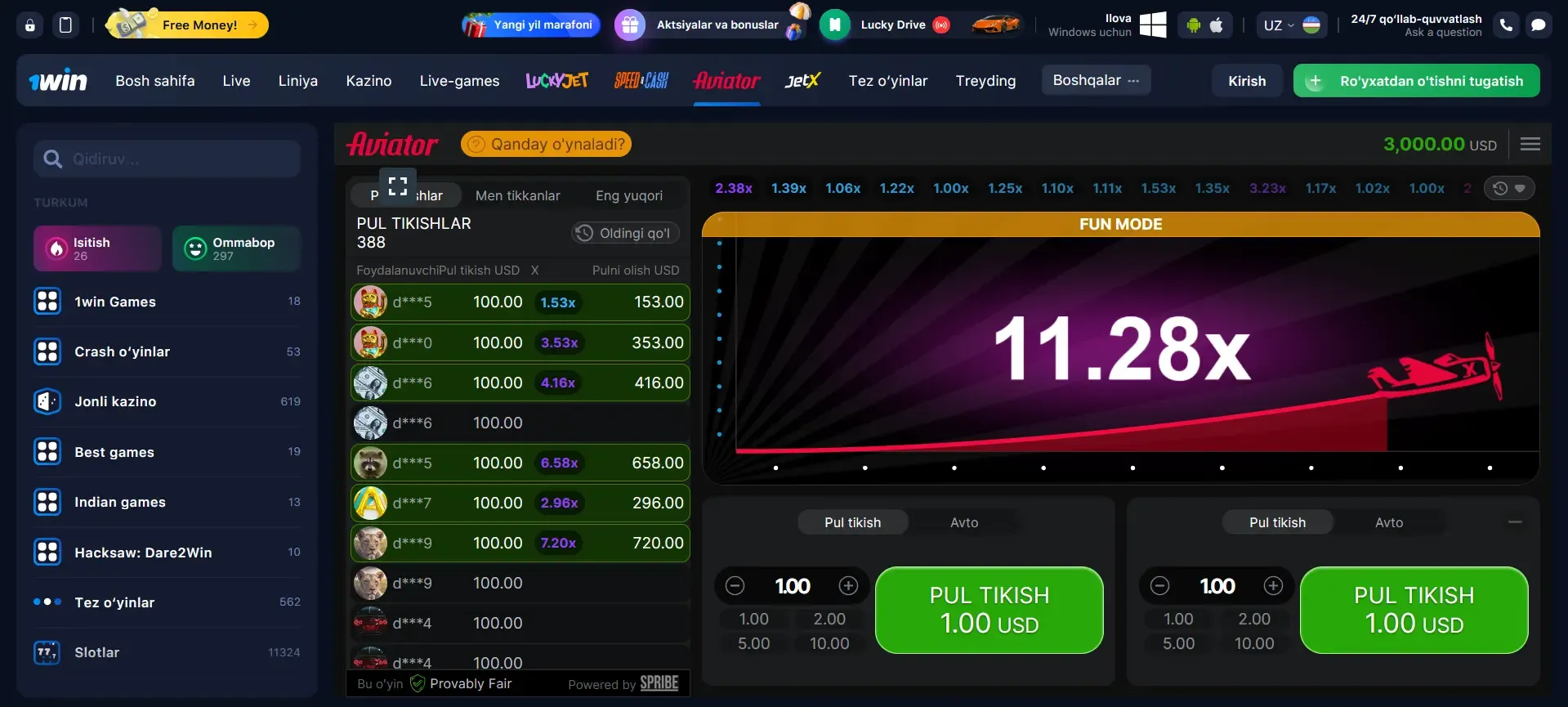The height and width of the screenshot is (707, 1568).
Task: Click the phone call support icon
Action: (1506, 25)
